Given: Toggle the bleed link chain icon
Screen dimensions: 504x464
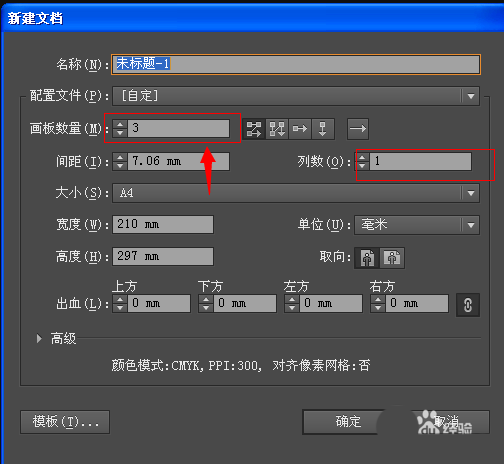Looking at the screenshot, I should point(468,305).
